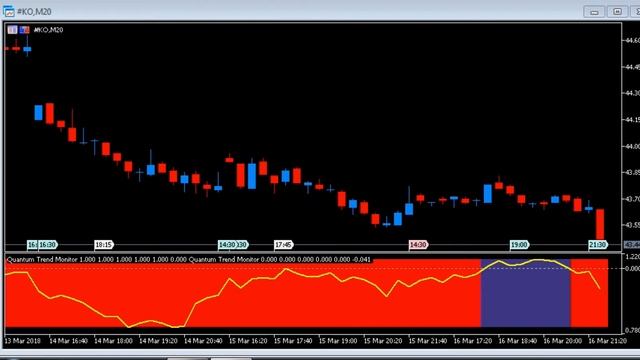
Task: Select the 16:30 time marker
Action: pyautogui.click(x=47, y=245)
